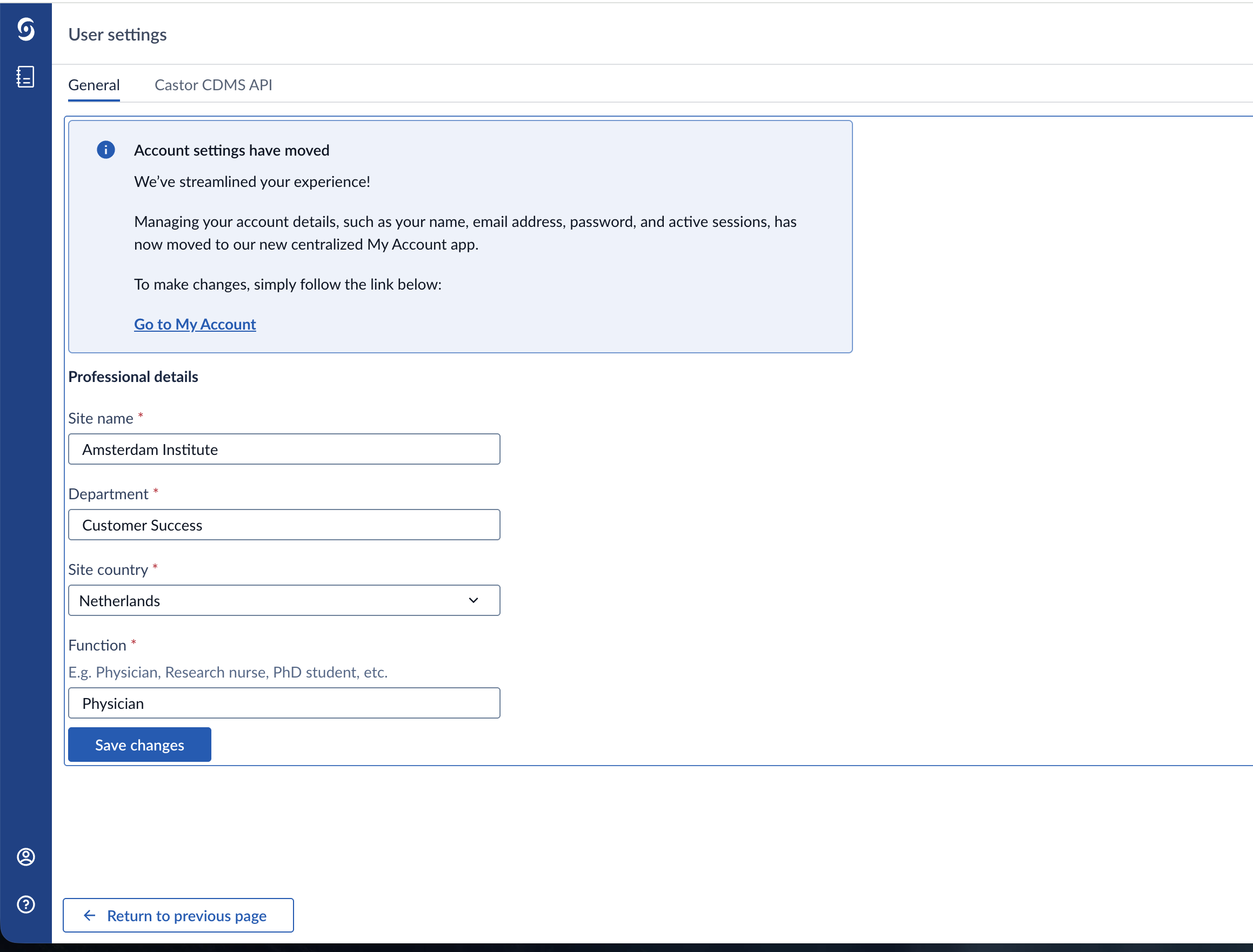Switch to the Castor CDMS API tab
The height and width of the screenshot is (952, 1253).
pyautogui.click(x=213, y=85)
